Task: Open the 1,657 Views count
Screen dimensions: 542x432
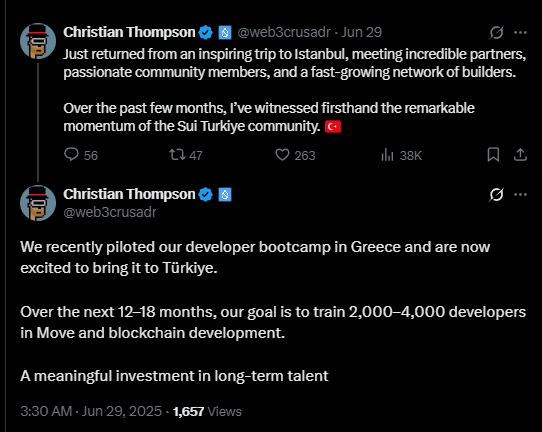Action: [x=207, y=411]
